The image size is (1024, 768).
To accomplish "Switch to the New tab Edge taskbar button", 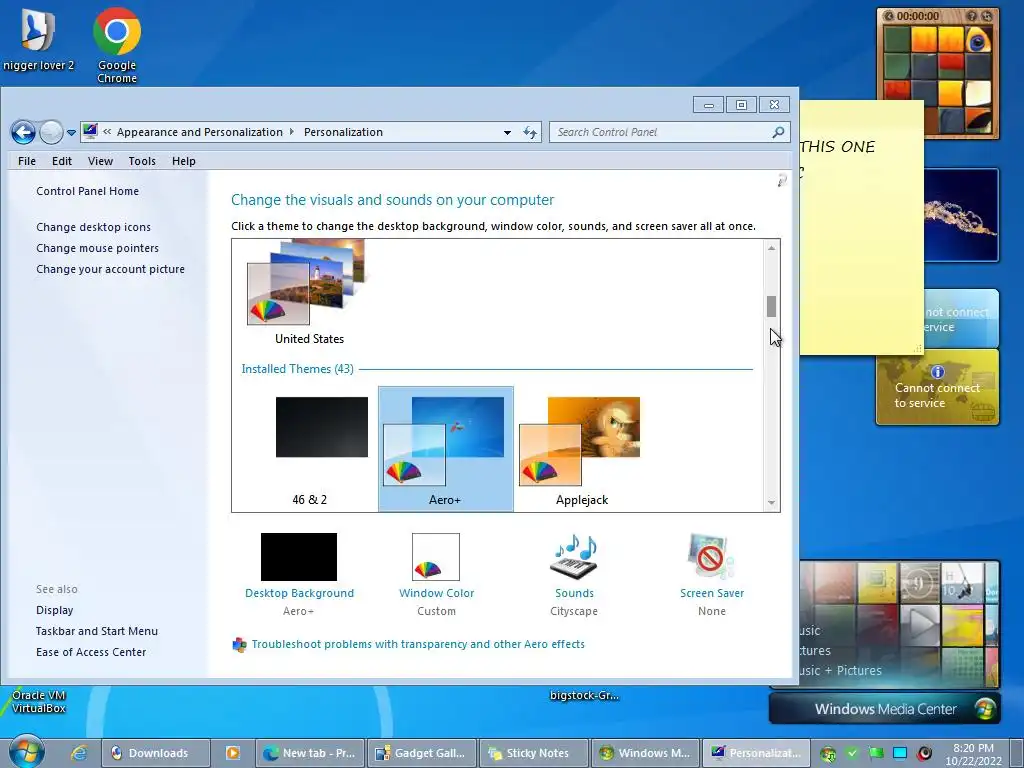I will click(x=310, y=753).
